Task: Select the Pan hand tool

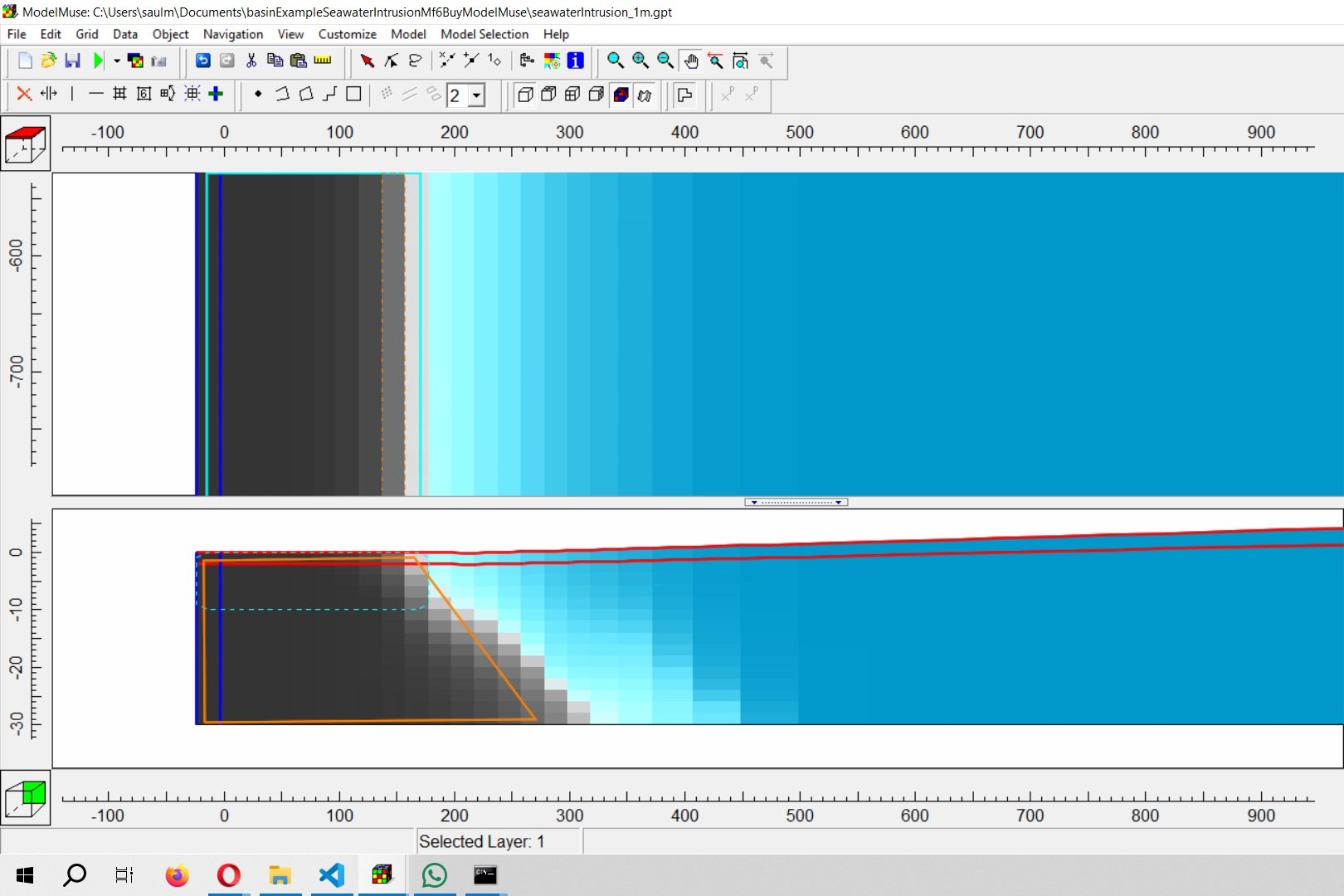Action: click(691, 61)
